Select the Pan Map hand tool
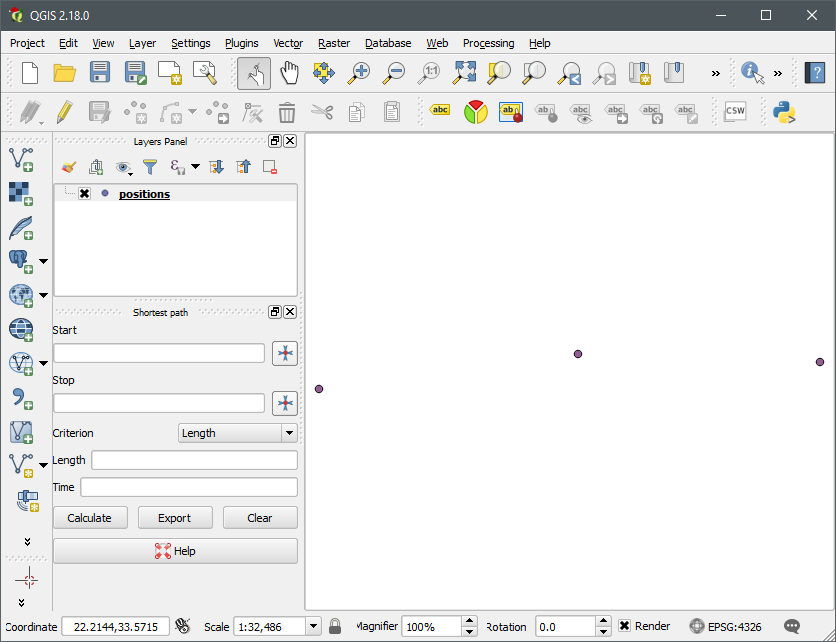Image resolution: width=836 pixels, height=642 pixels. [289, 73]
